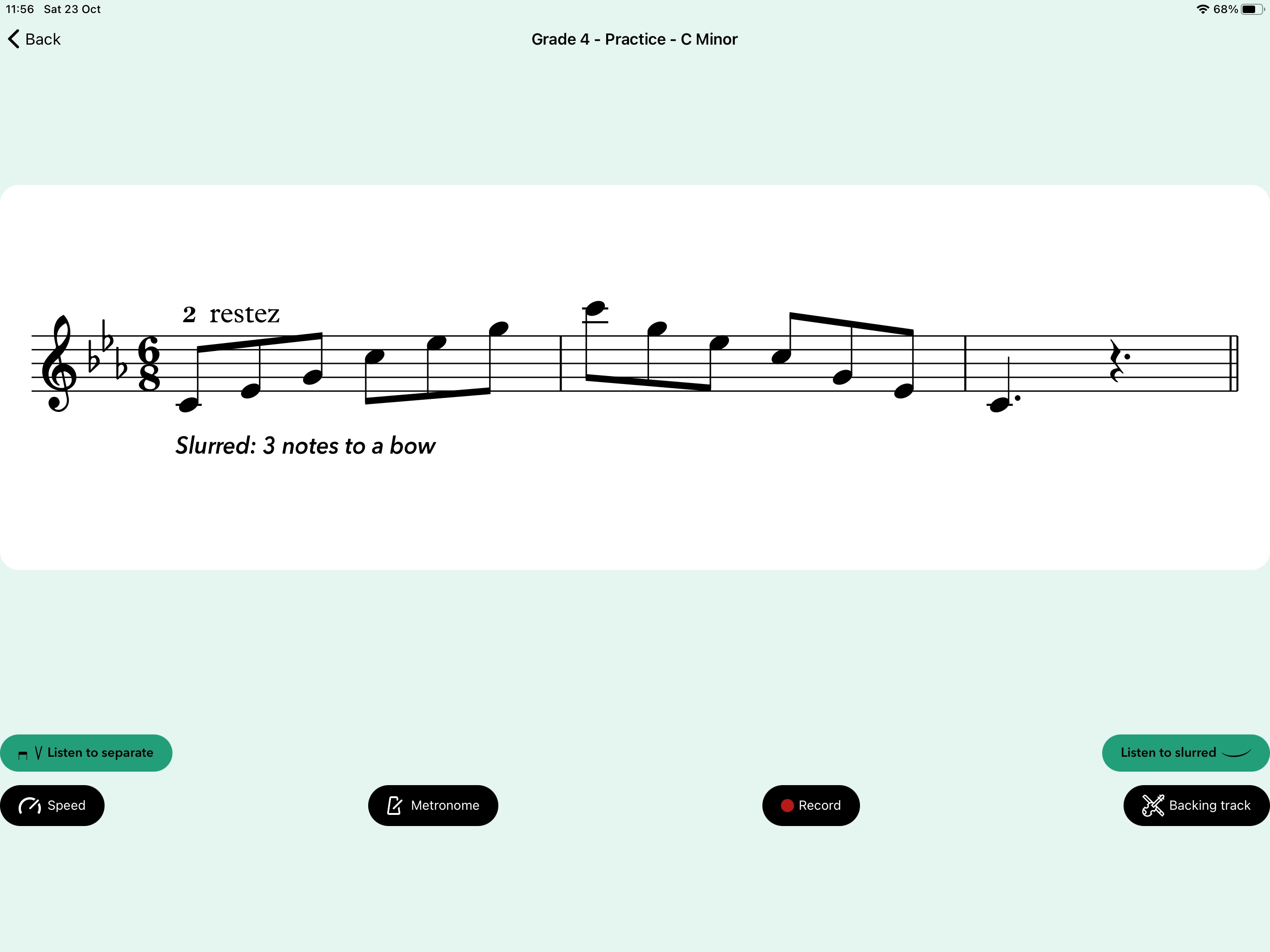
Task: Open Speed adjustment dropdown
Action: tap(53, 805)
